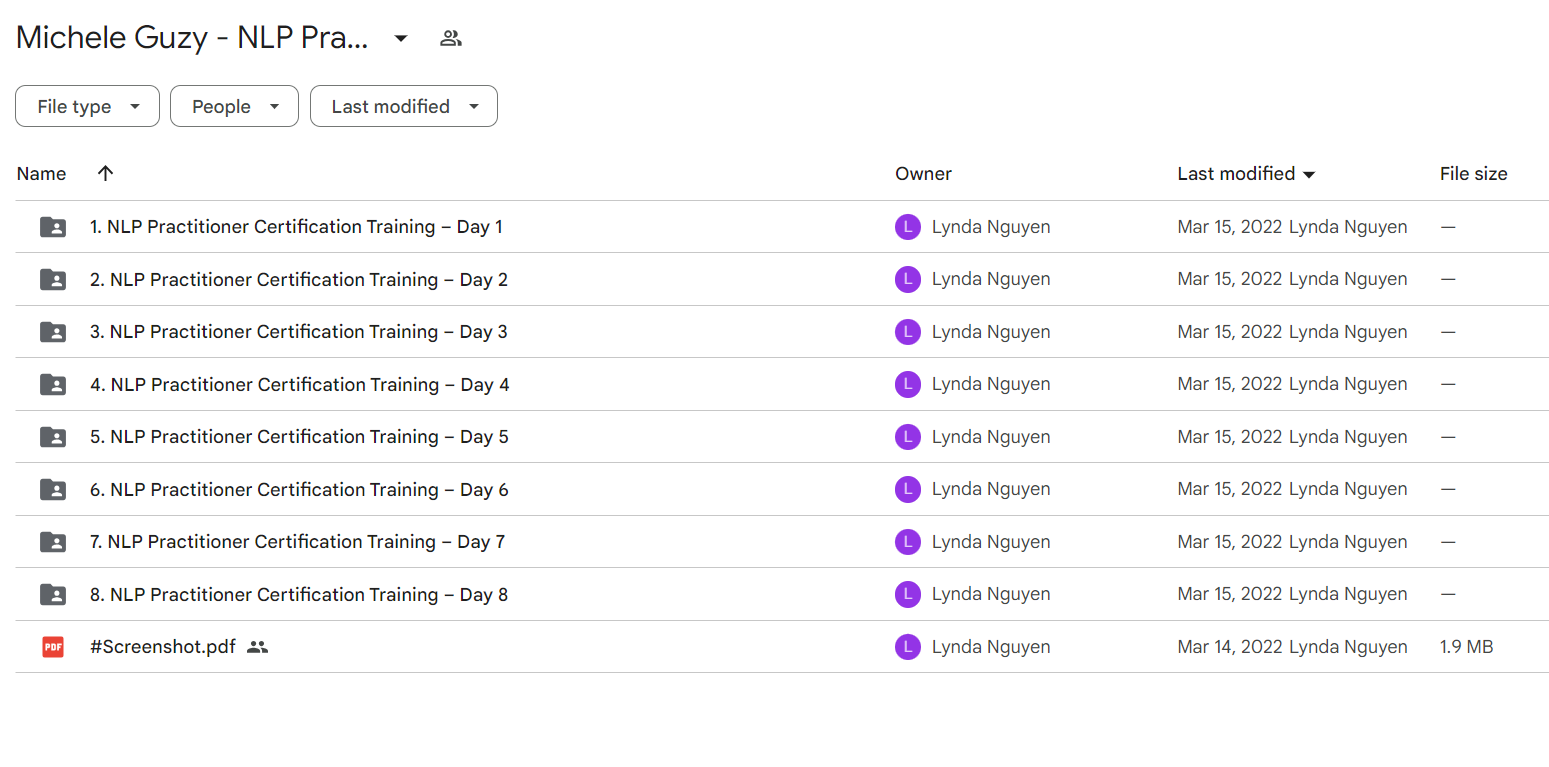The width and height of the screenshot is (1549, 767).
Task: Click 'Mar 14, 2022' modified date
Action: (x=1230, y=647)
